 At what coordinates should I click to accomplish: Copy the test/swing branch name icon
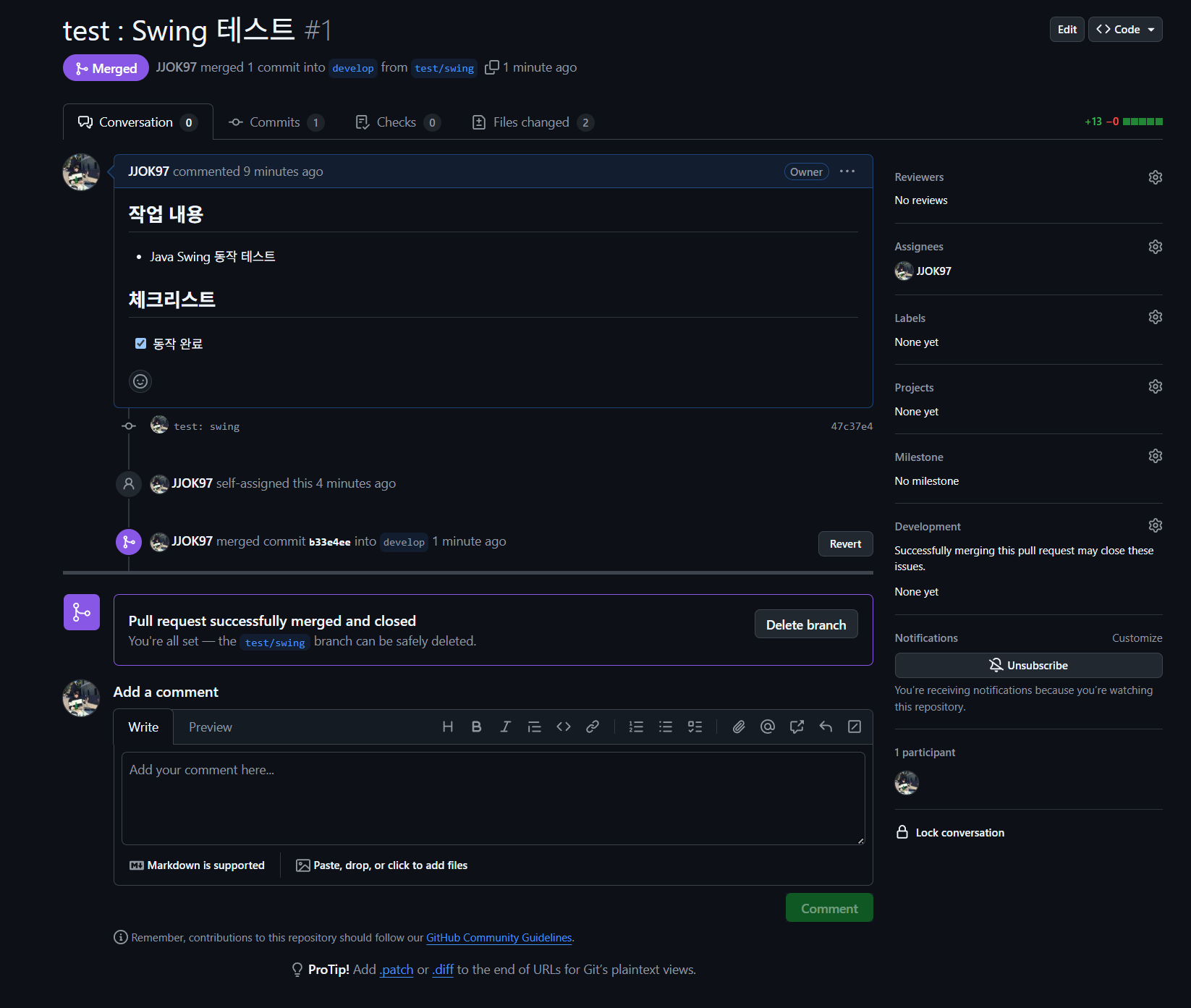click(x=492, y=67)
